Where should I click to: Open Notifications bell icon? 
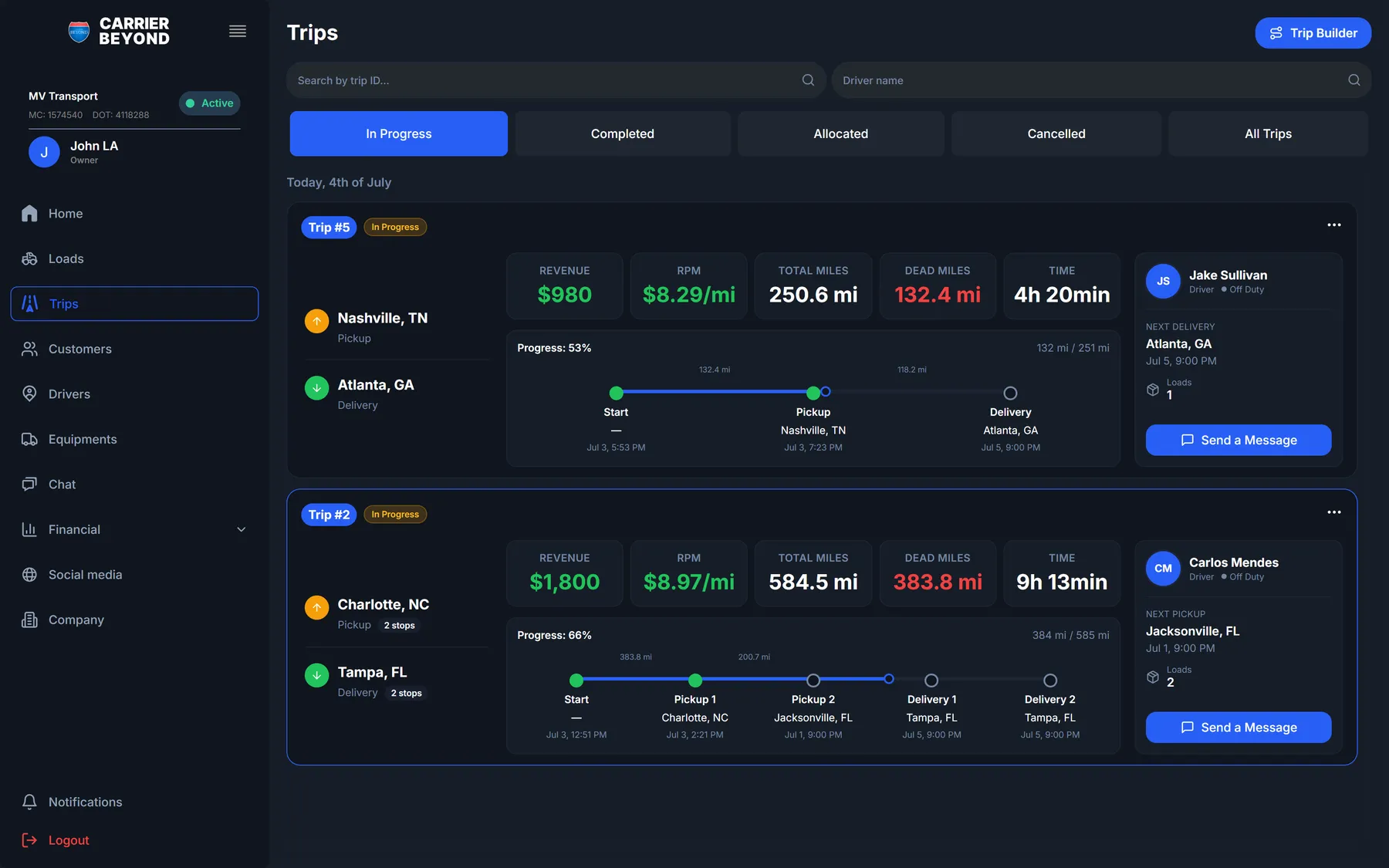pos(29,802)
